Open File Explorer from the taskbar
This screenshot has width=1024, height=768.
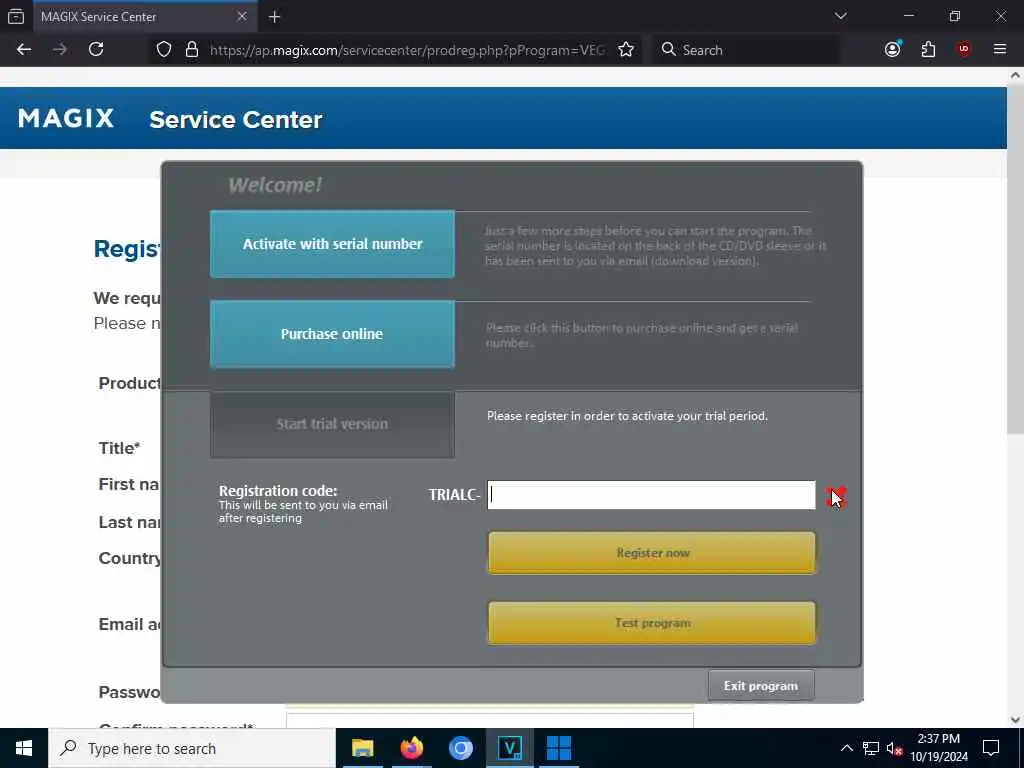(x=362, y=748)
